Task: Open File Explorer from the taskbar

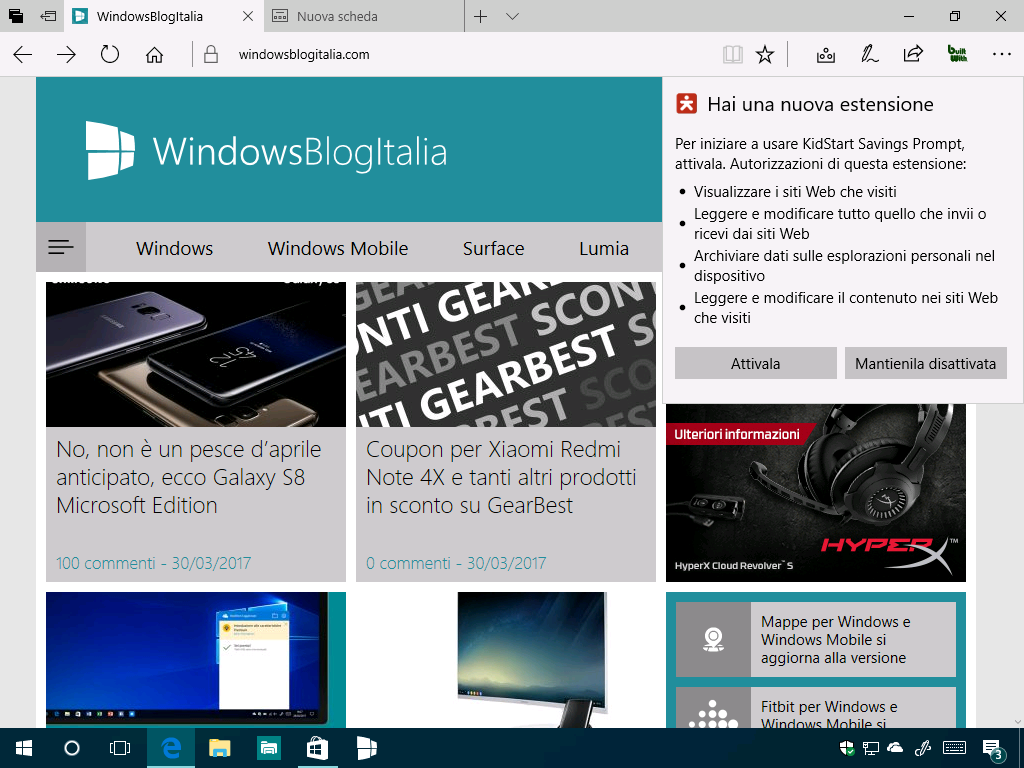Action: point(219,748)
